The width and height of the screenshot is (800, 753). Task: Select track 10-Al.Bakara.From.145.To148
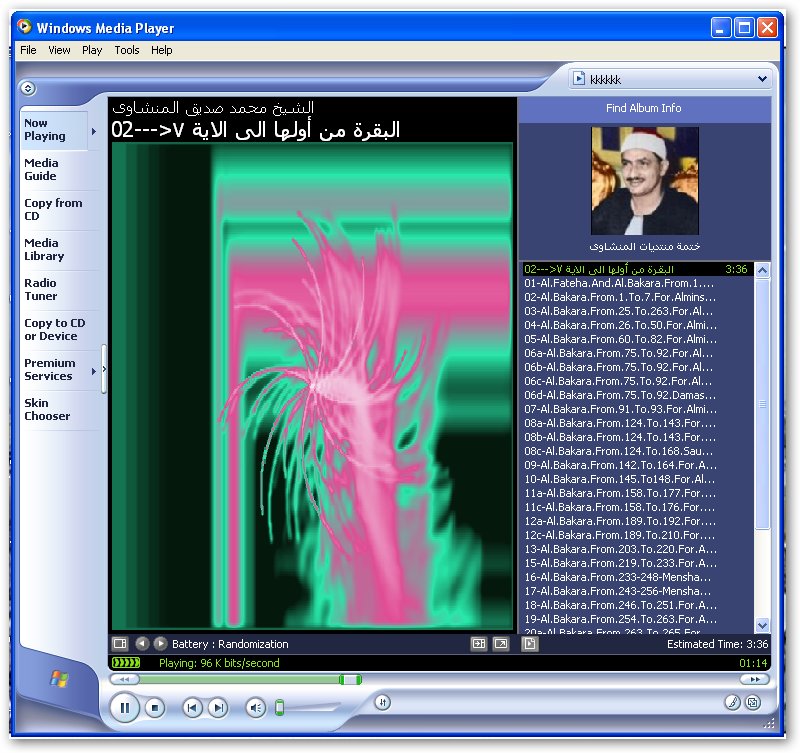(637, 479)
